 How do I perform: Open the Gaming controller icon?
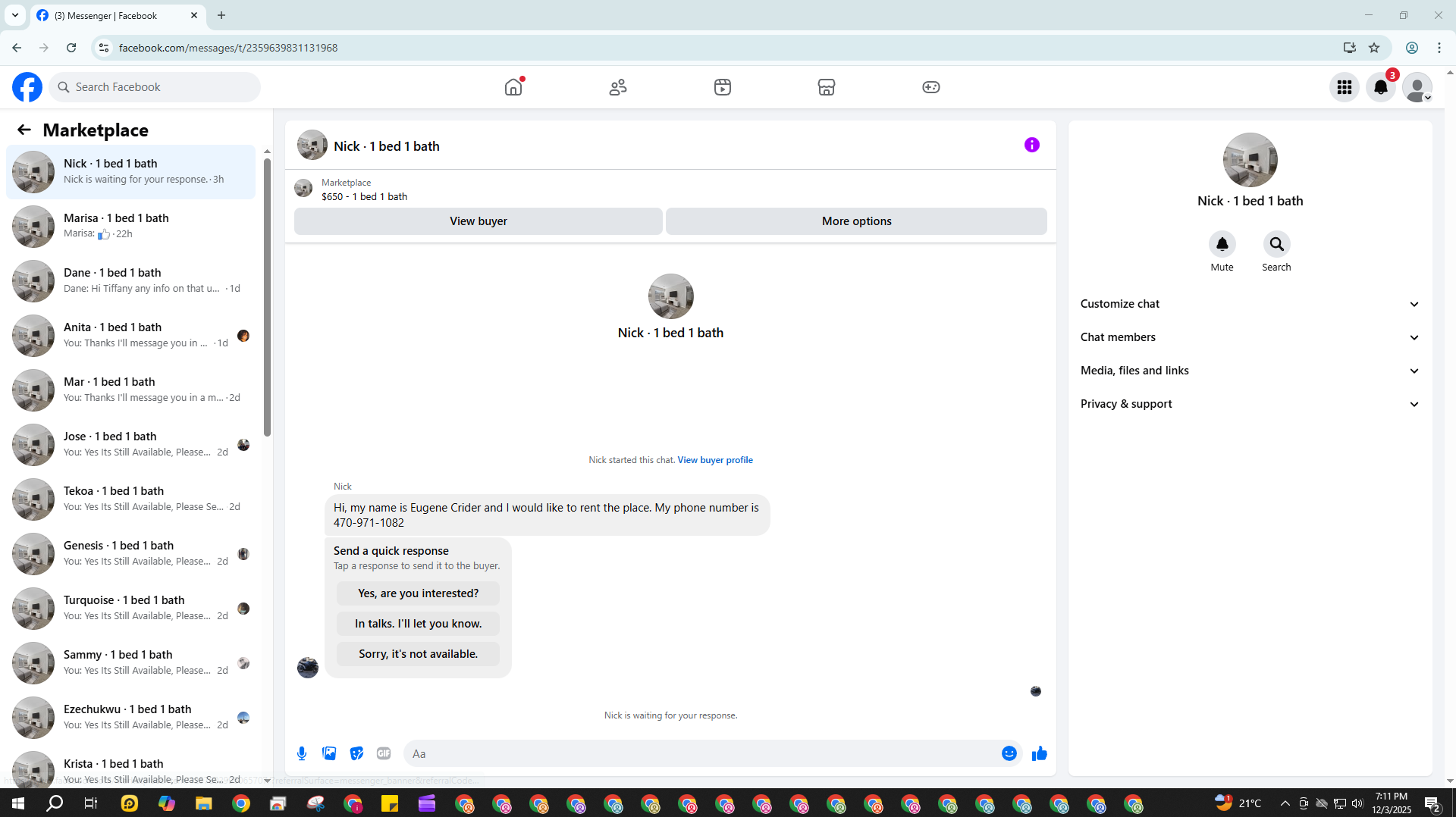click(x=931, y=87)
